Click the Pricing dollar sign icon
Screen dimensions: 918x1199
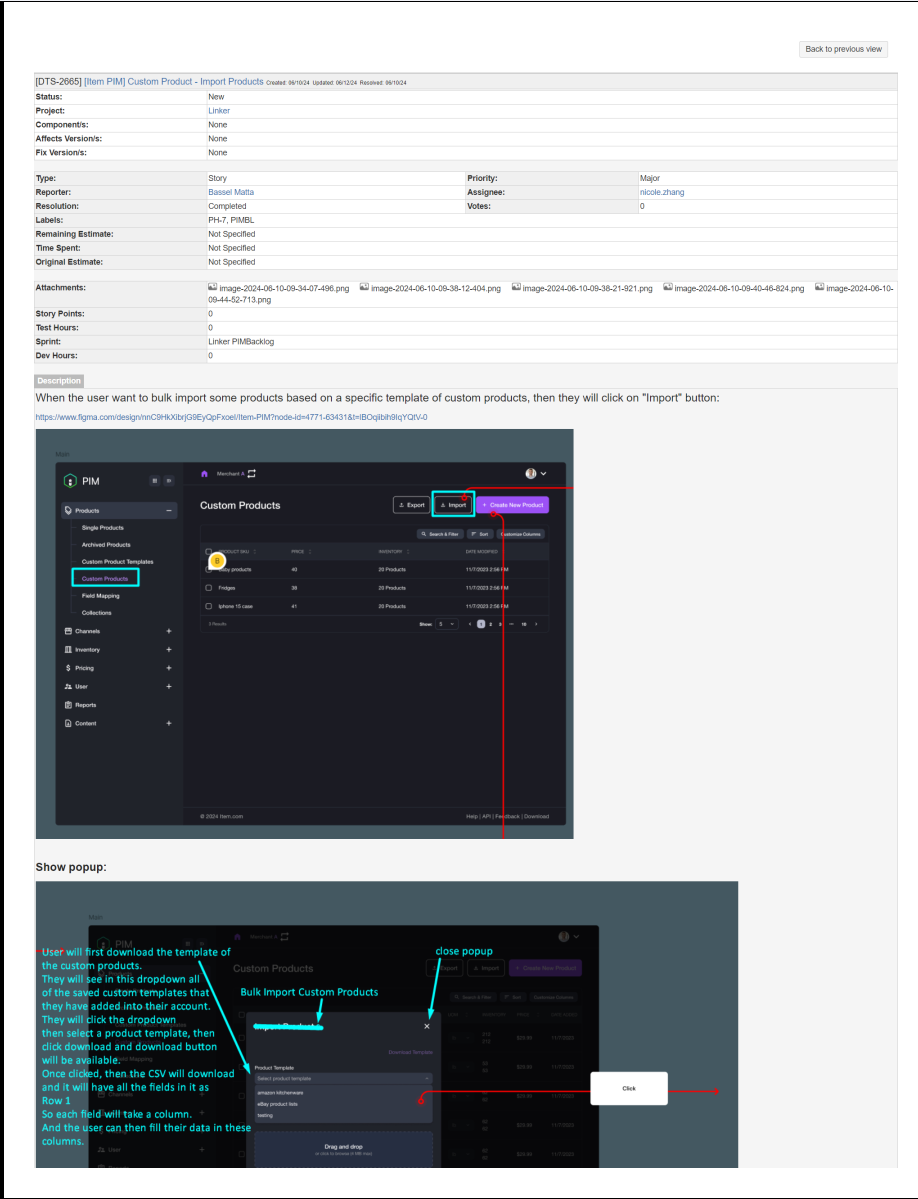(68, 668)
